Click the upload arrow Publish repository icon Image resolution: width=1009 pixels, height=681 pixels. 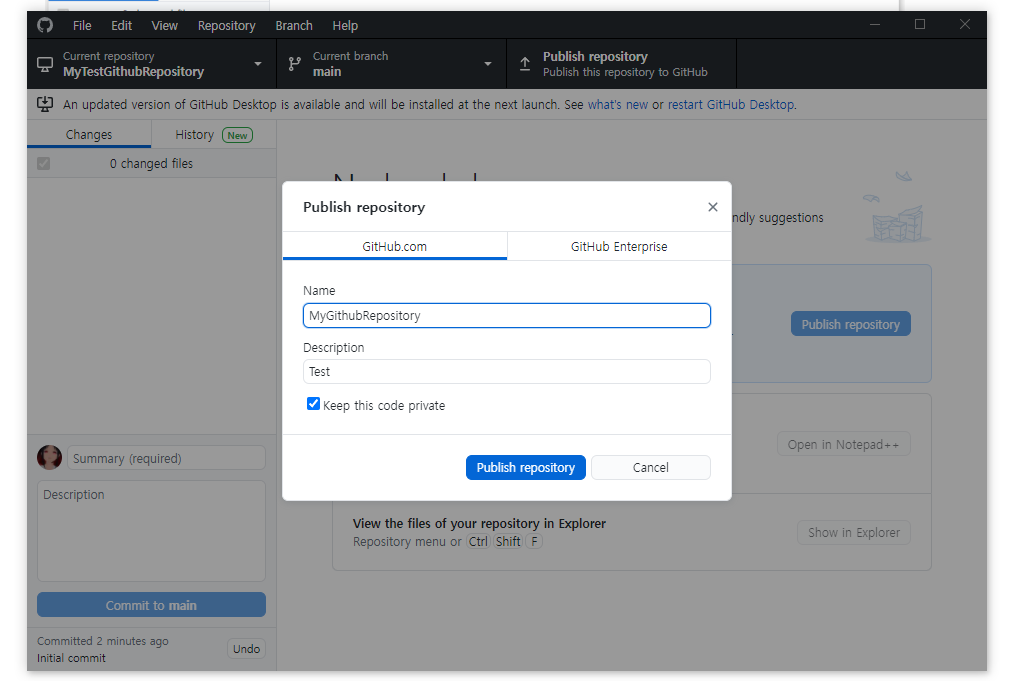pyautogui.click(x=525, y=64)
